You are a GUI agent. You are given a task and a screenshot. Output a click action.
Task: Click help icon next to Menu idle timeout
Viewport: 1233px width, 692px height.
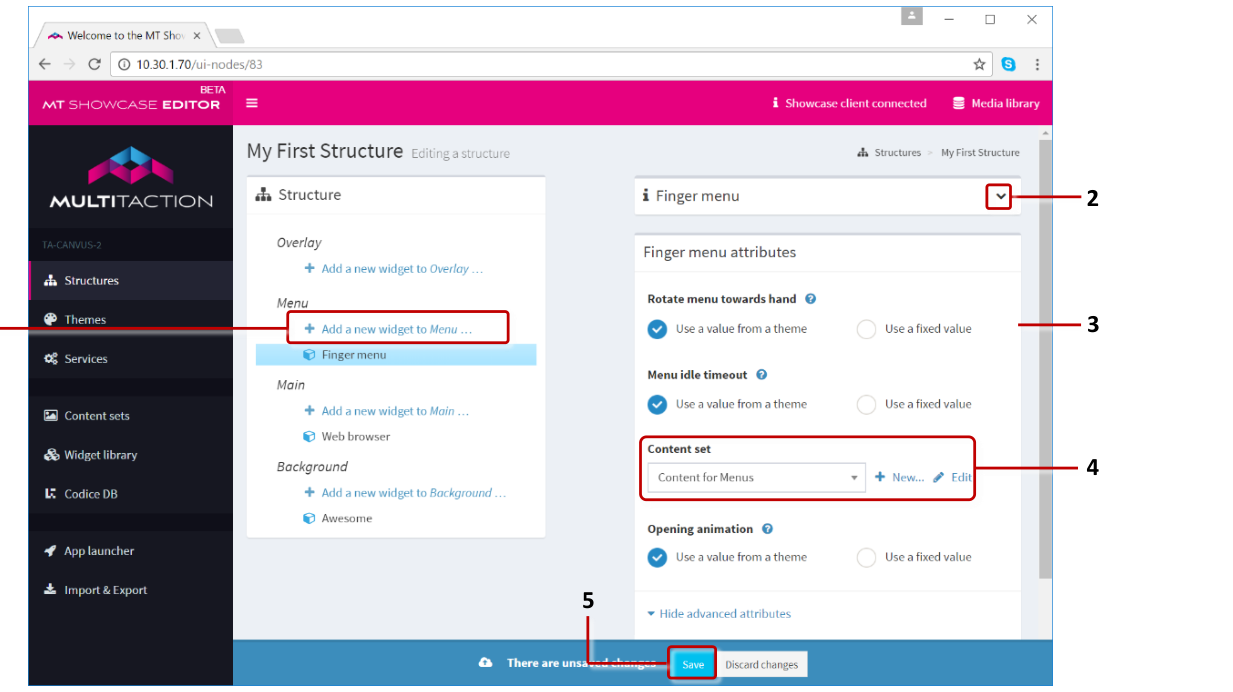761,375
